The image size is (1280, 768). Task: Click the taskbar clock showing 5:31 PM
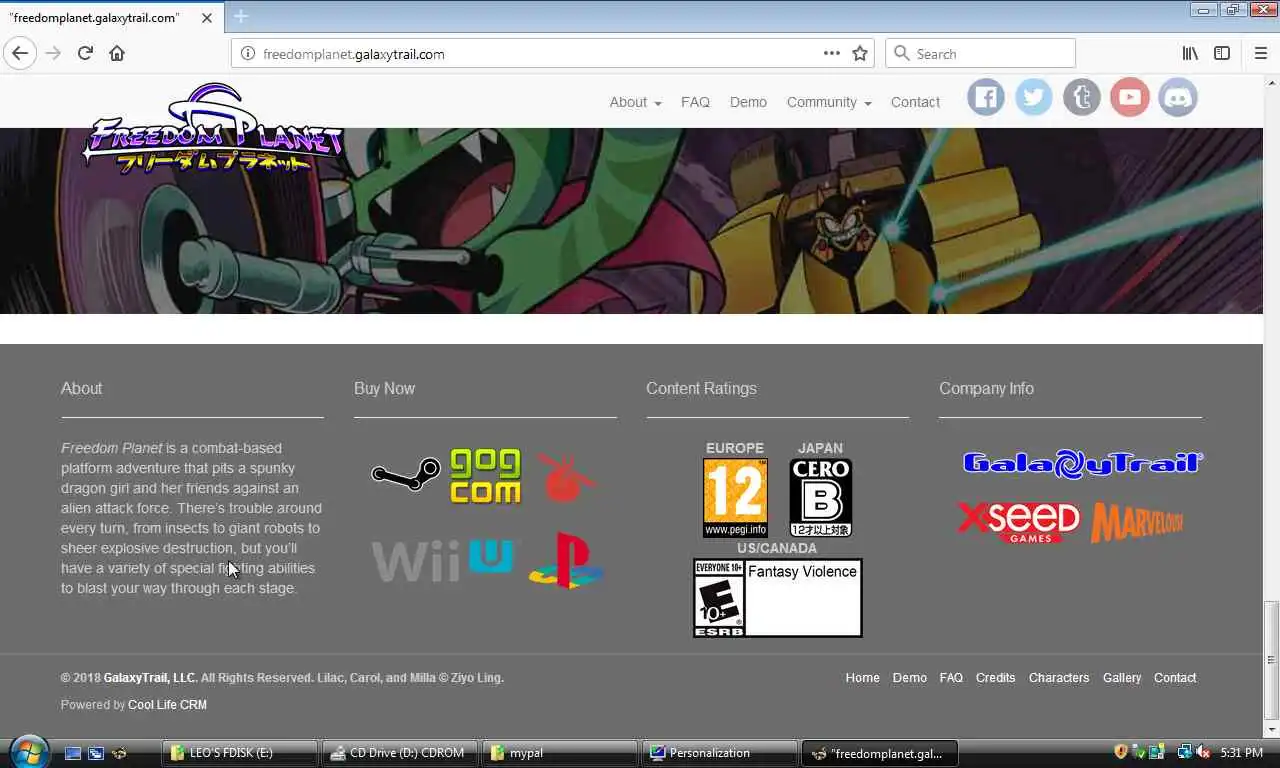pyautogui.click(x=1241, y=752)
